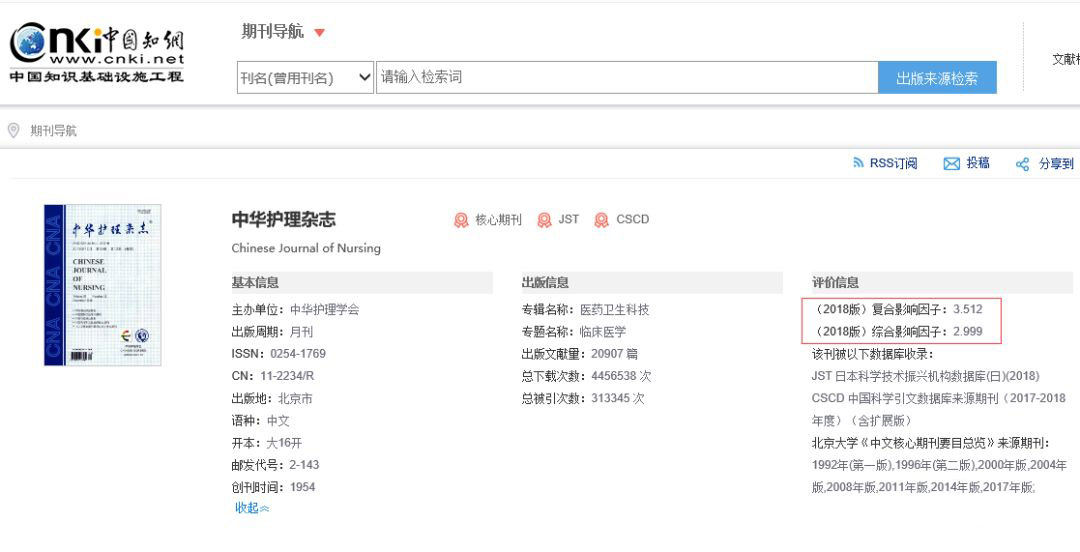The height and width of the screenshot is (552, 1080).
Task: Collapse details with the 收起 link
Action: point(252,508)
